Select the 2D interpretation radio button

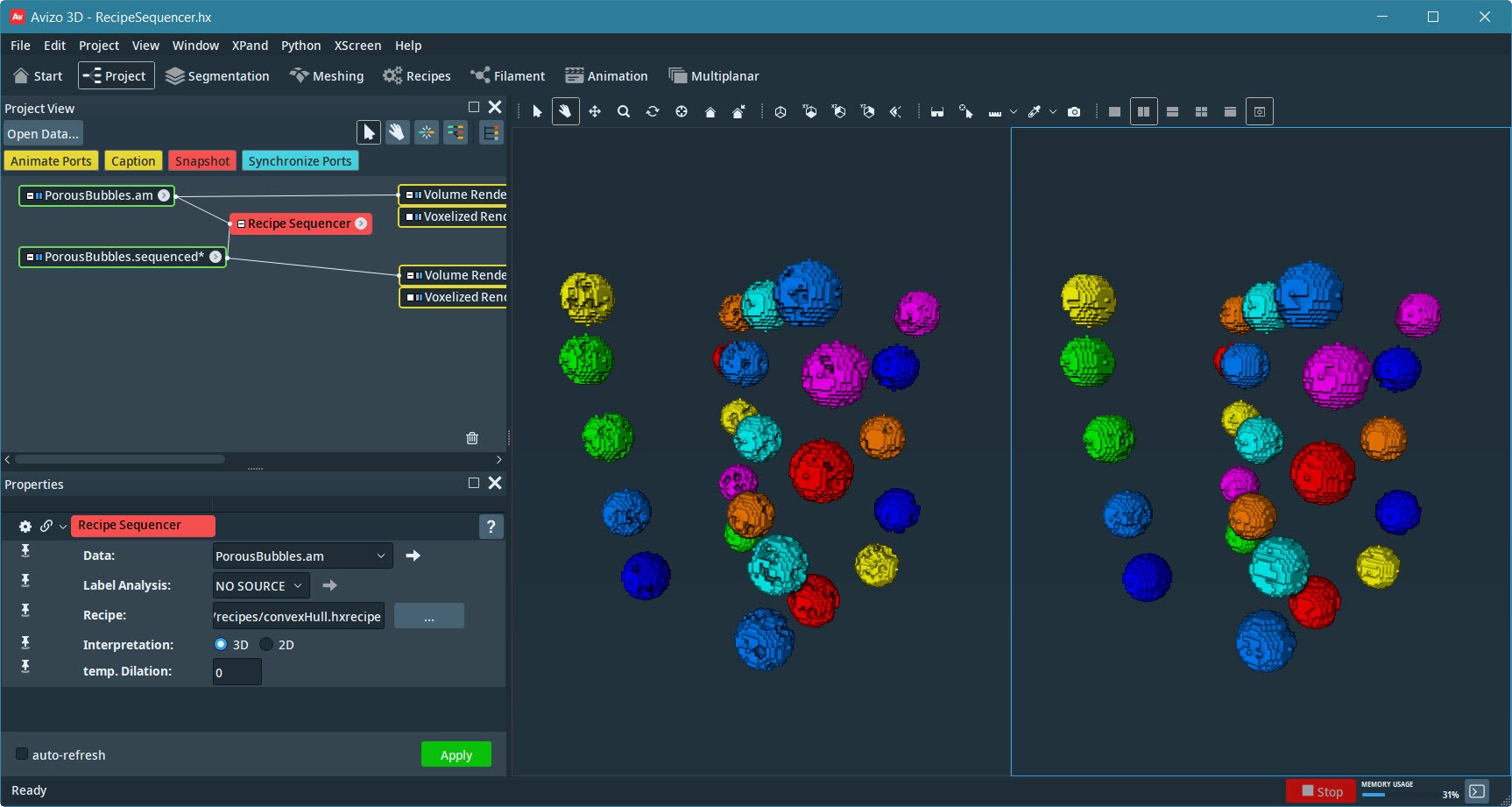(266, 644)
